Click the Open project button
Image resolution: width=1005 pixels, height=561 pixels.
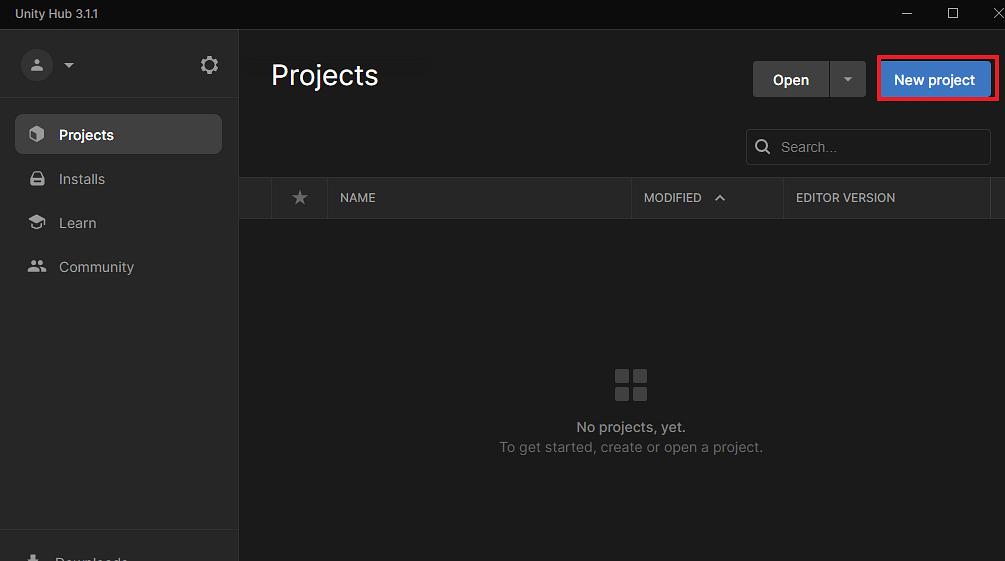click(x=791, y=80)
